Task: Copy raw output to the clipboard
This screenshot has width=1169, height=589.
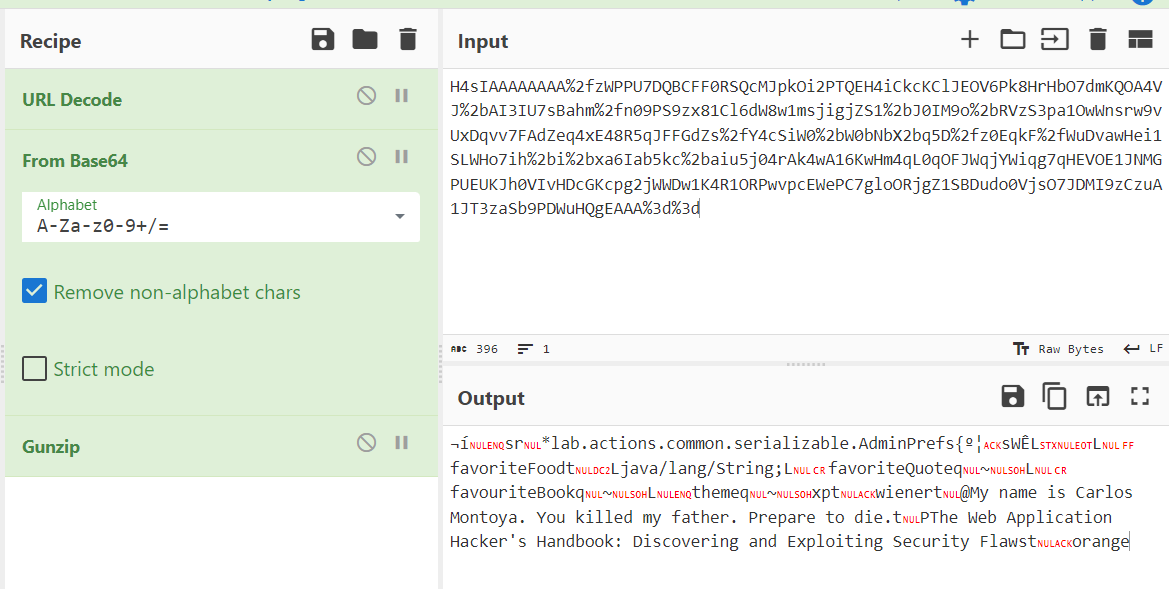Action: [1055, 397]
